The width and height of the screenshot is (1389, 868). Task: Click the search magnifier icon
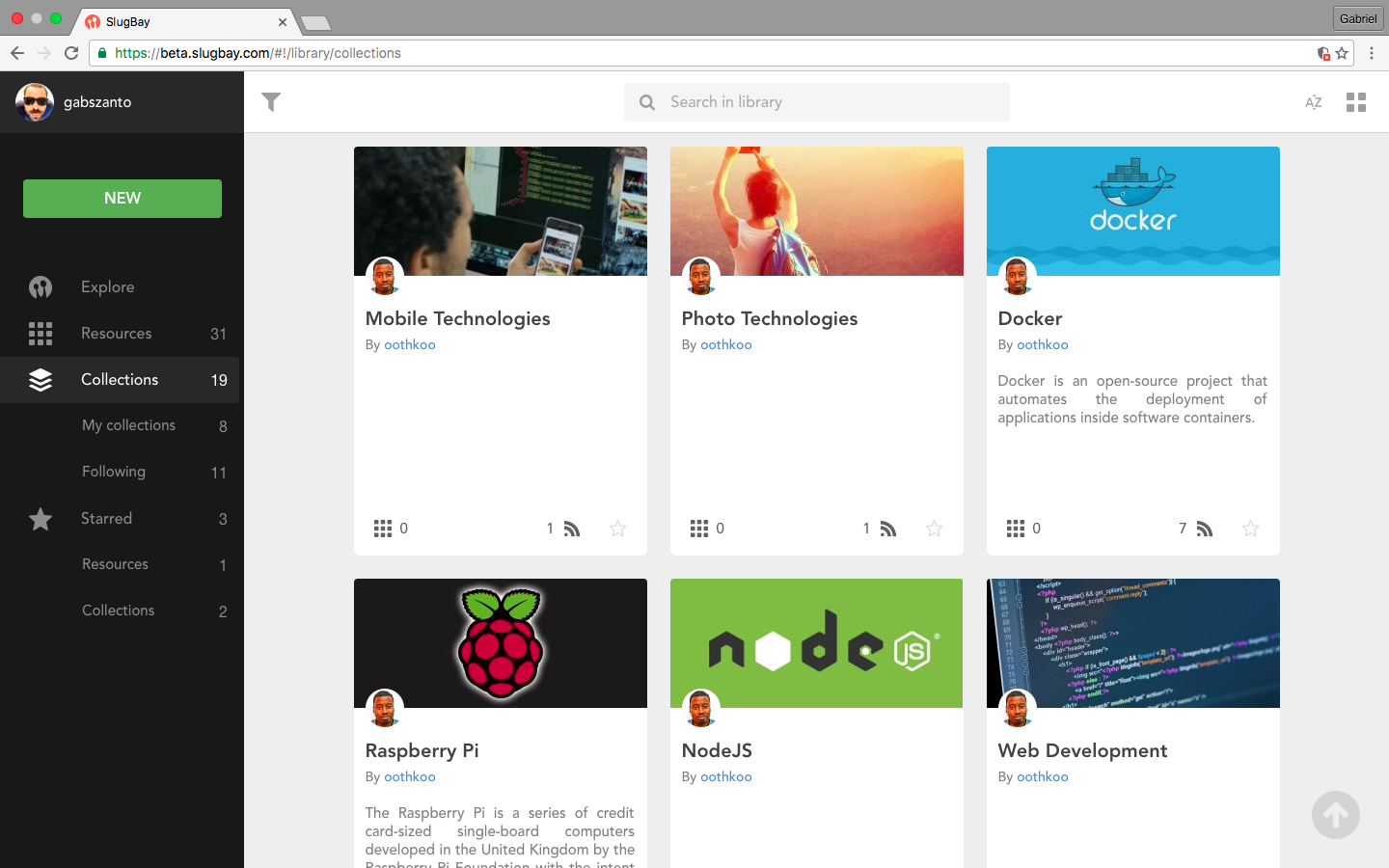[647, 102]
